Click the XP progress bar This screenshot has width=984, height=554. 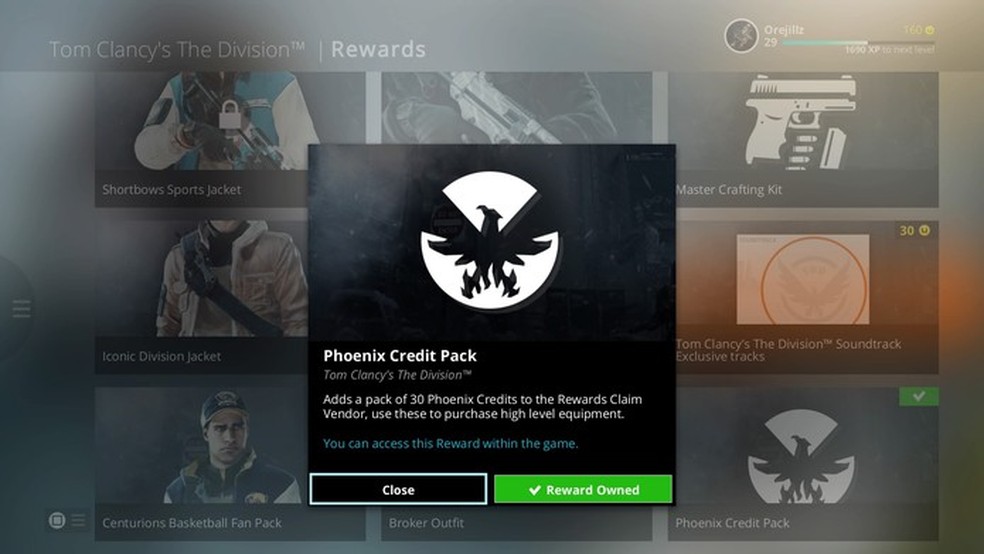(x=858, y=43)
